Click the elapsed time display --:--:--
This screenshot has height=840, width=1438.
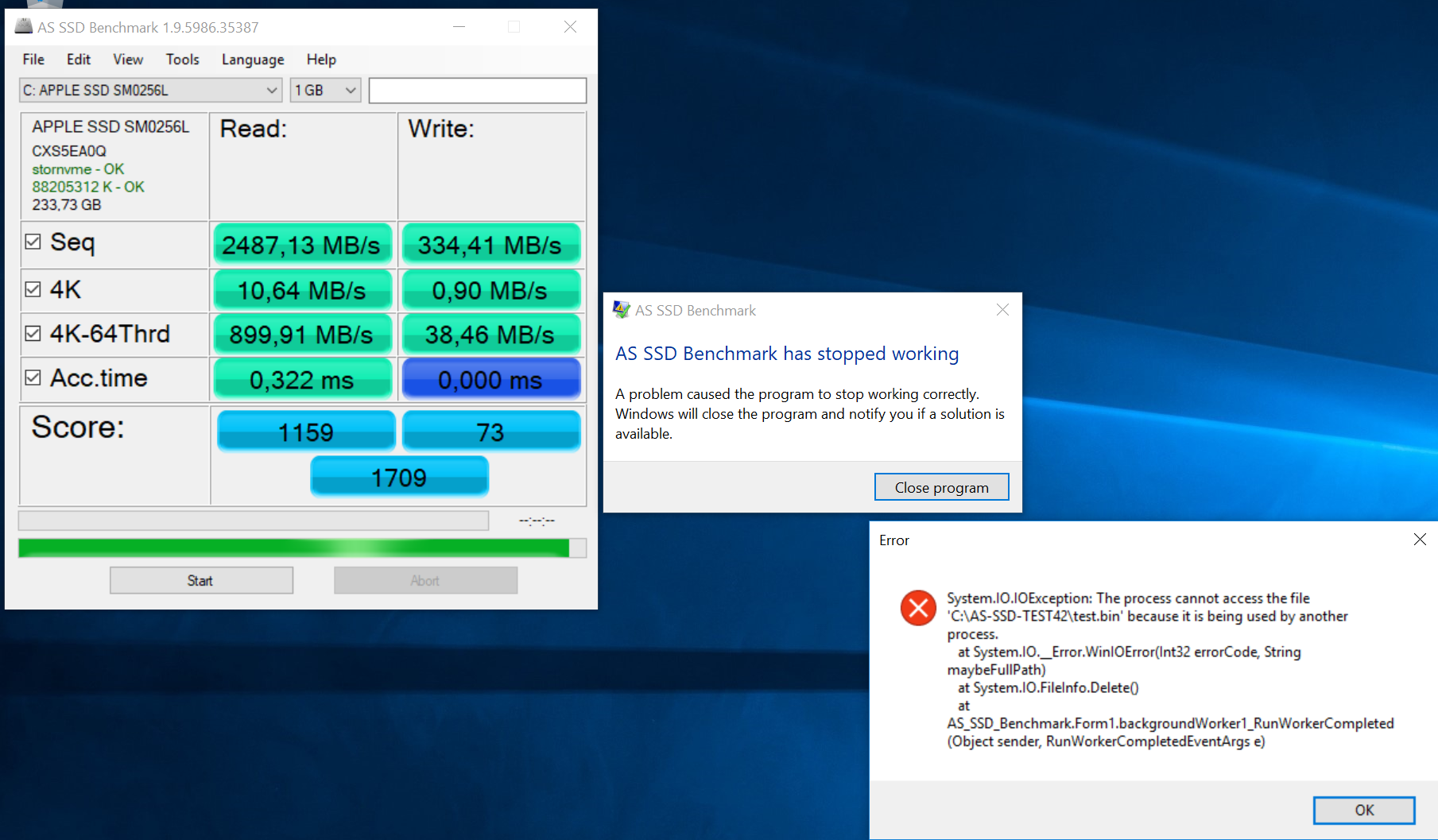[537, 521]
